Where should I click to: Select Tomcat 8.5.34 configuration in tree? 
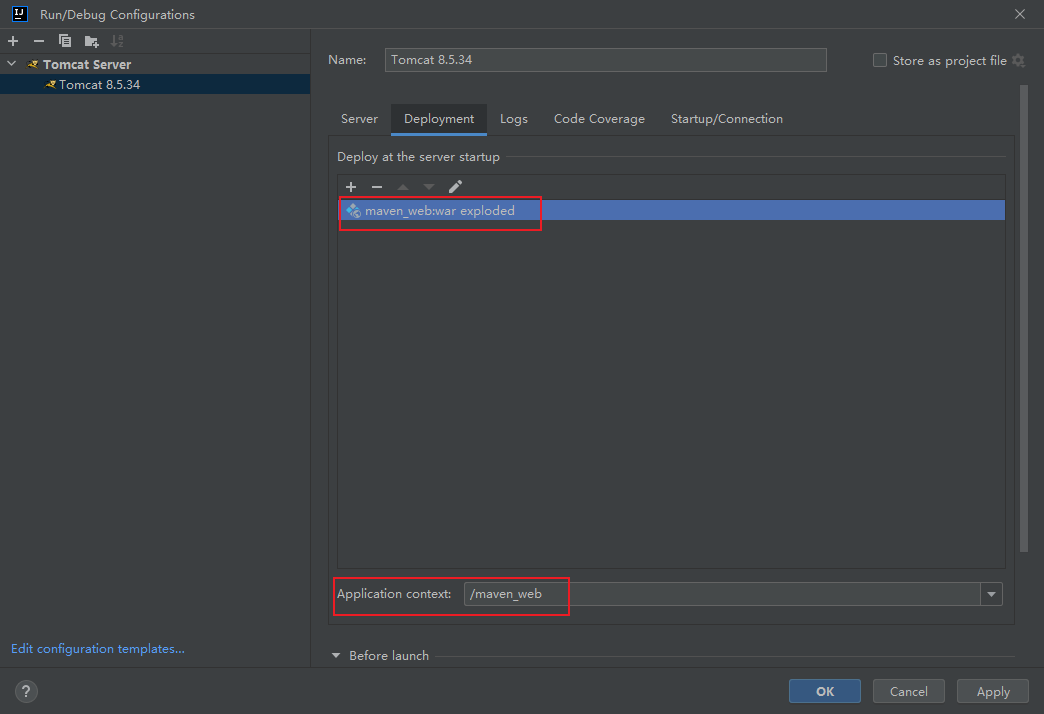click(154, 85)
